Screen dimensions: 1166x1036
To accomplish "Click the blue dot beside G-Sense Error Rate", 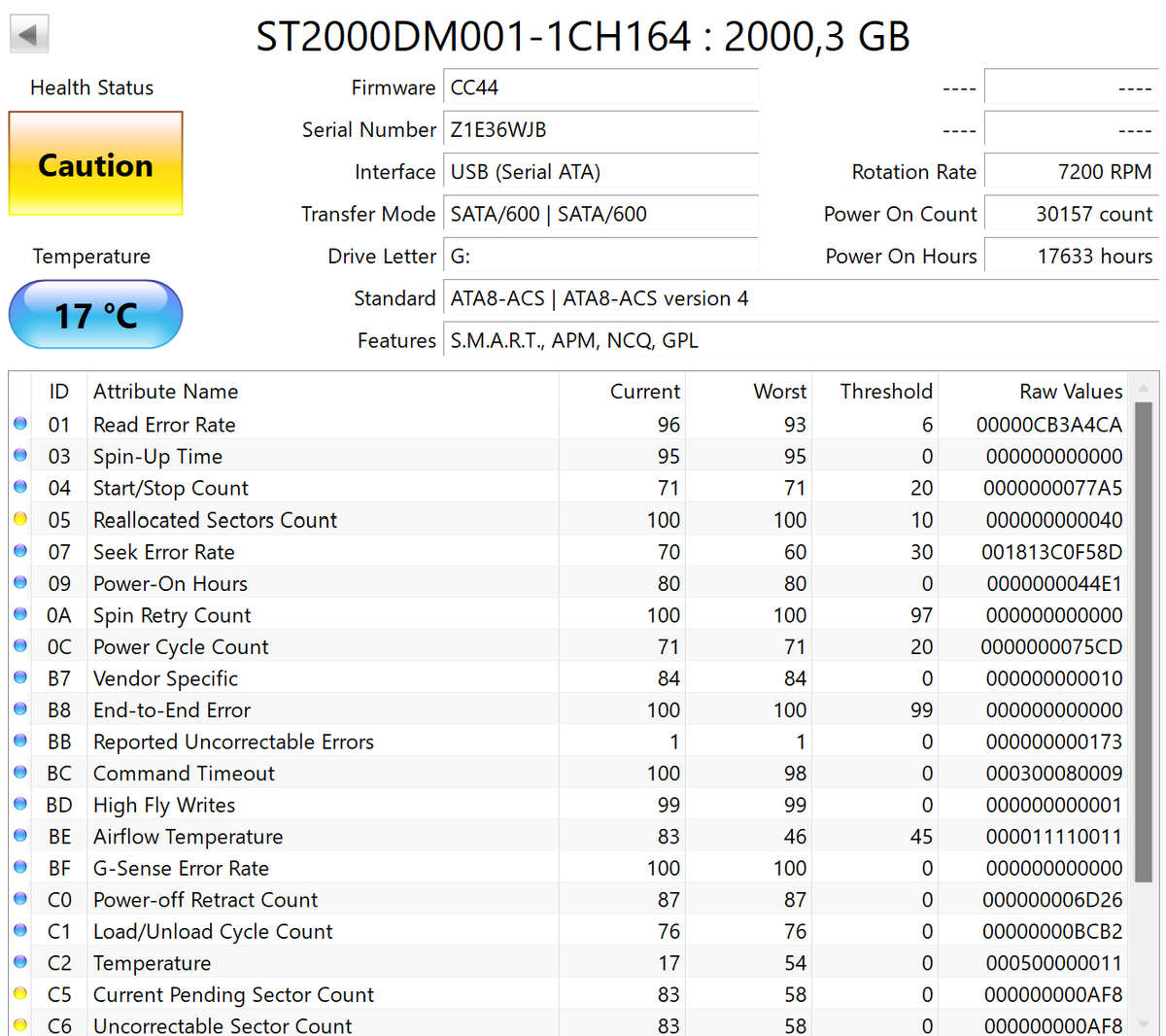I will 20,866.
